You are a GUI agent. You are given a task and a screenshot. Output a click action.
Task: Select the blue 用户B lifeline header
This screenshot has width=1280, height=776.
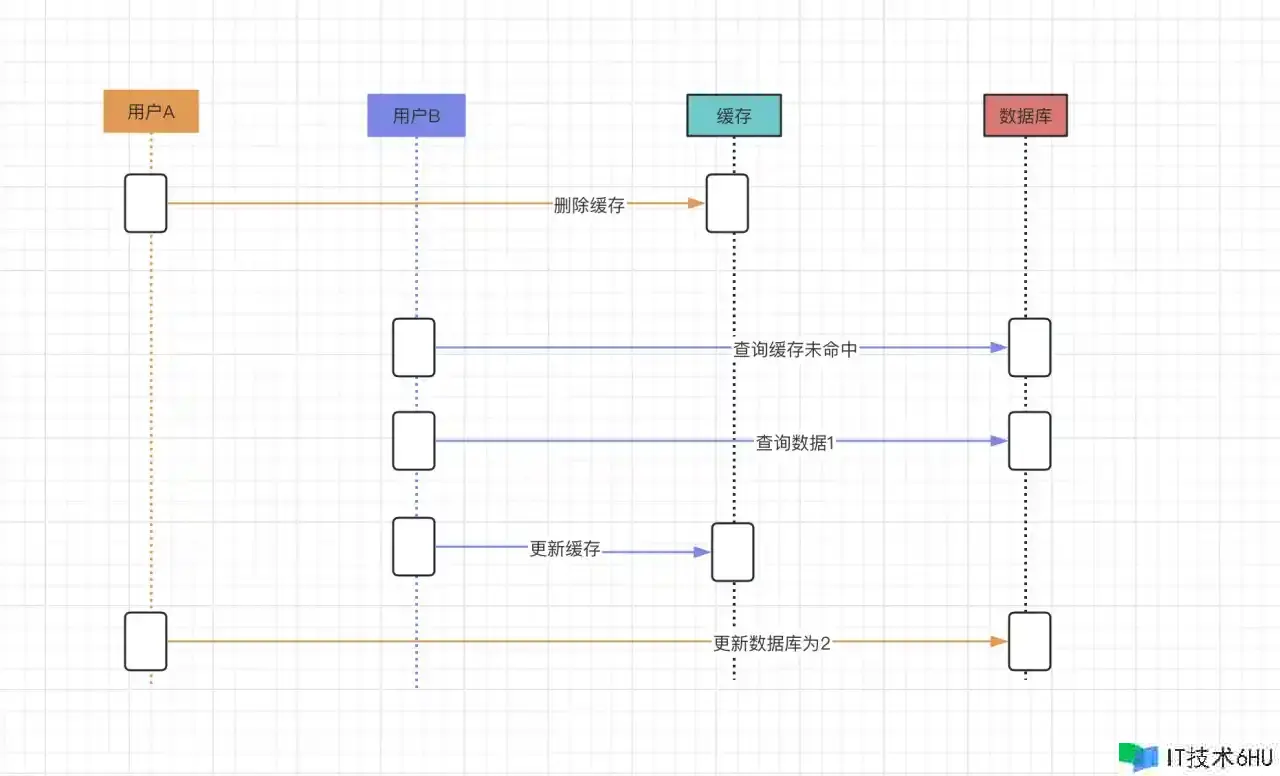416,115
